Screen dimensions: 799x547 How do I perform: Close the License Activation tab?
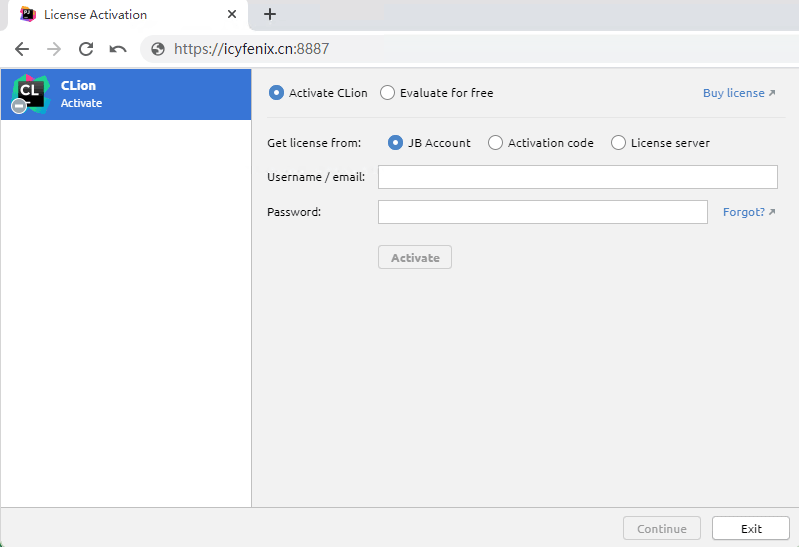232,14
